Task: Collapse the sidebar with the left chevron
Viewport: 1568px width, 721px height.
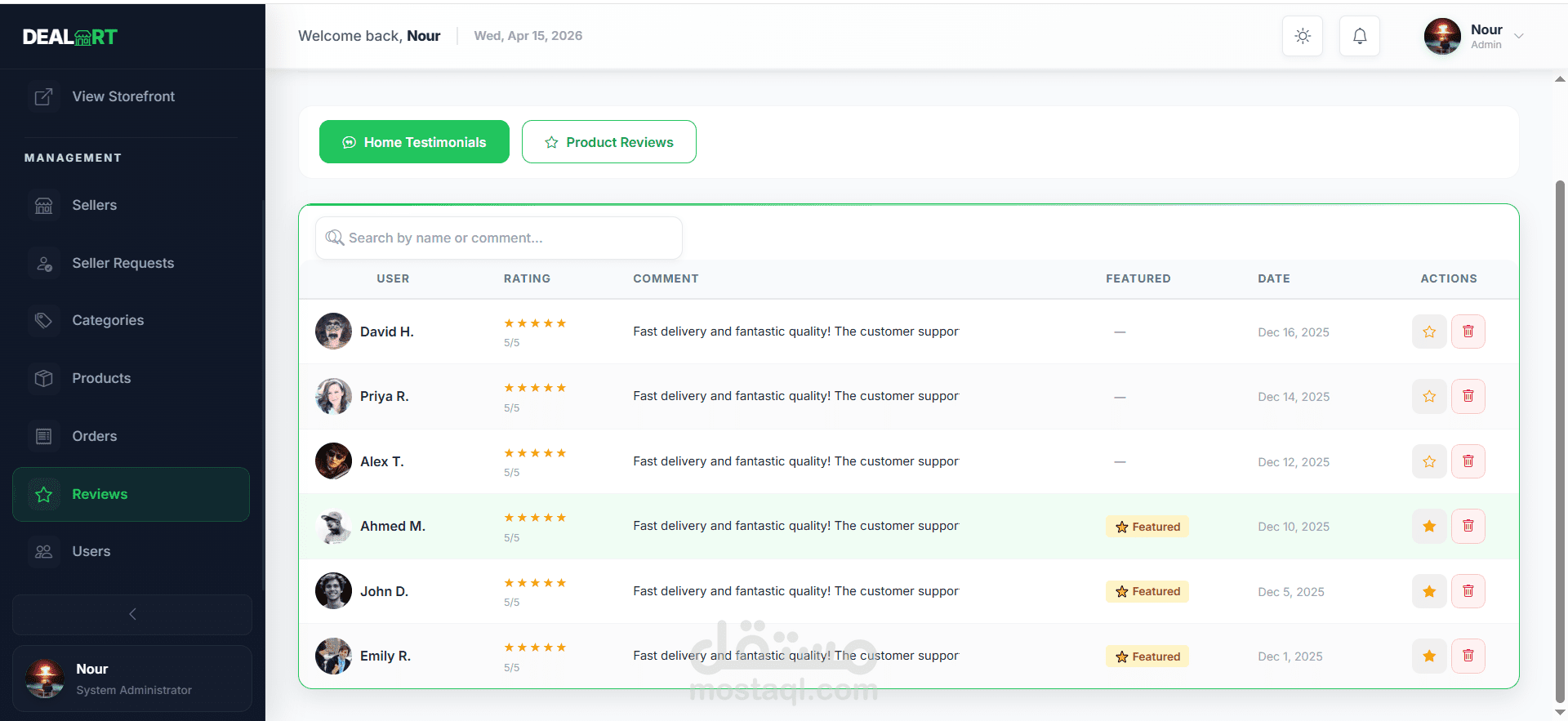Action: click(132, 614)
